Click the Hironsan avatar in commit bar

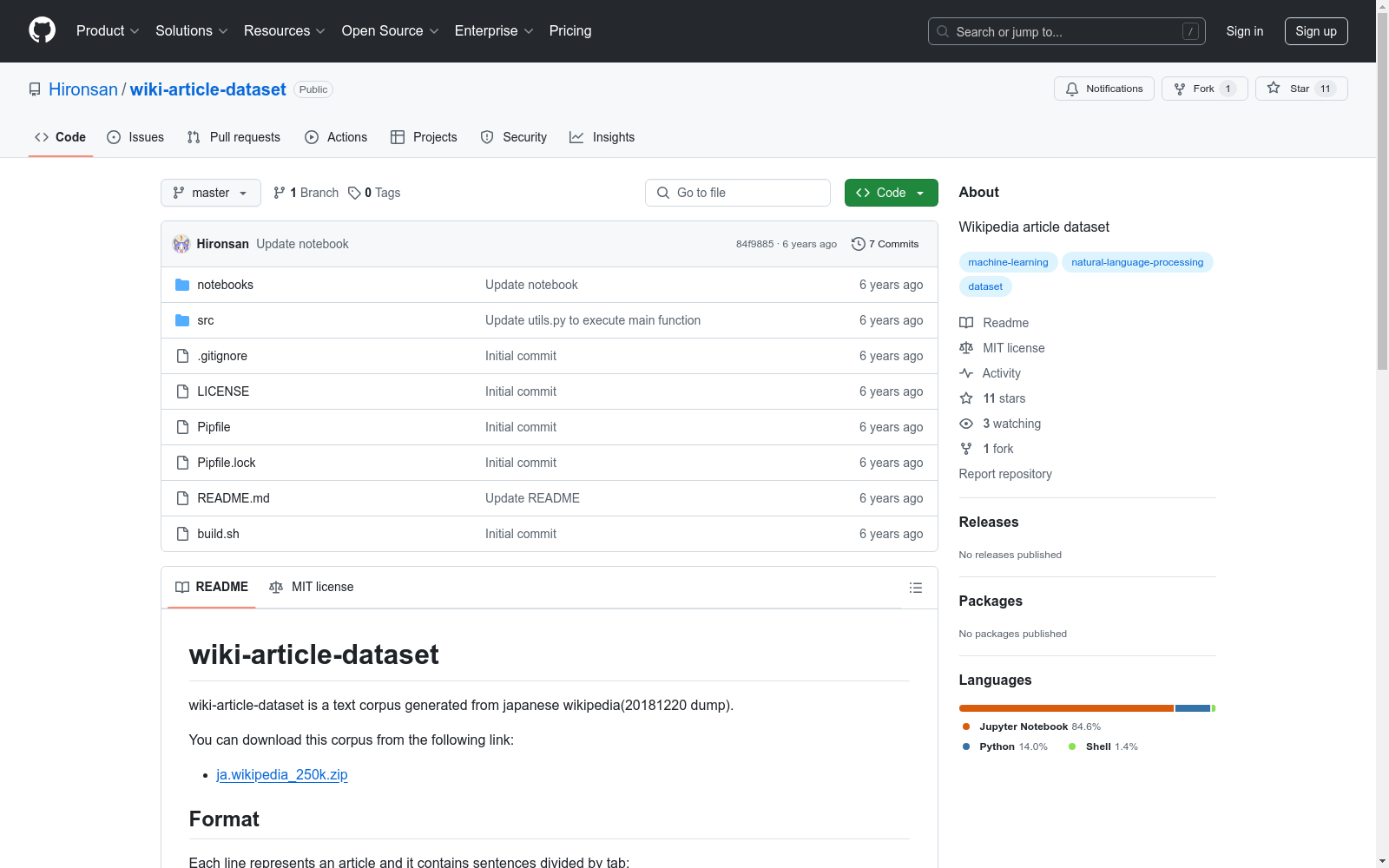[x=181, y=244]
